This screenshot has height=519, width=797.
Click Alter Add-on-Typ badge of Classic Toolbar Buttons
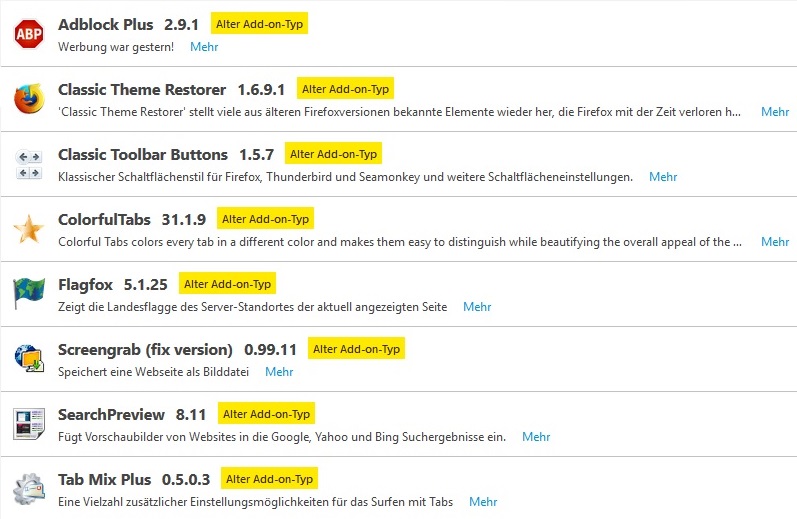333,154
